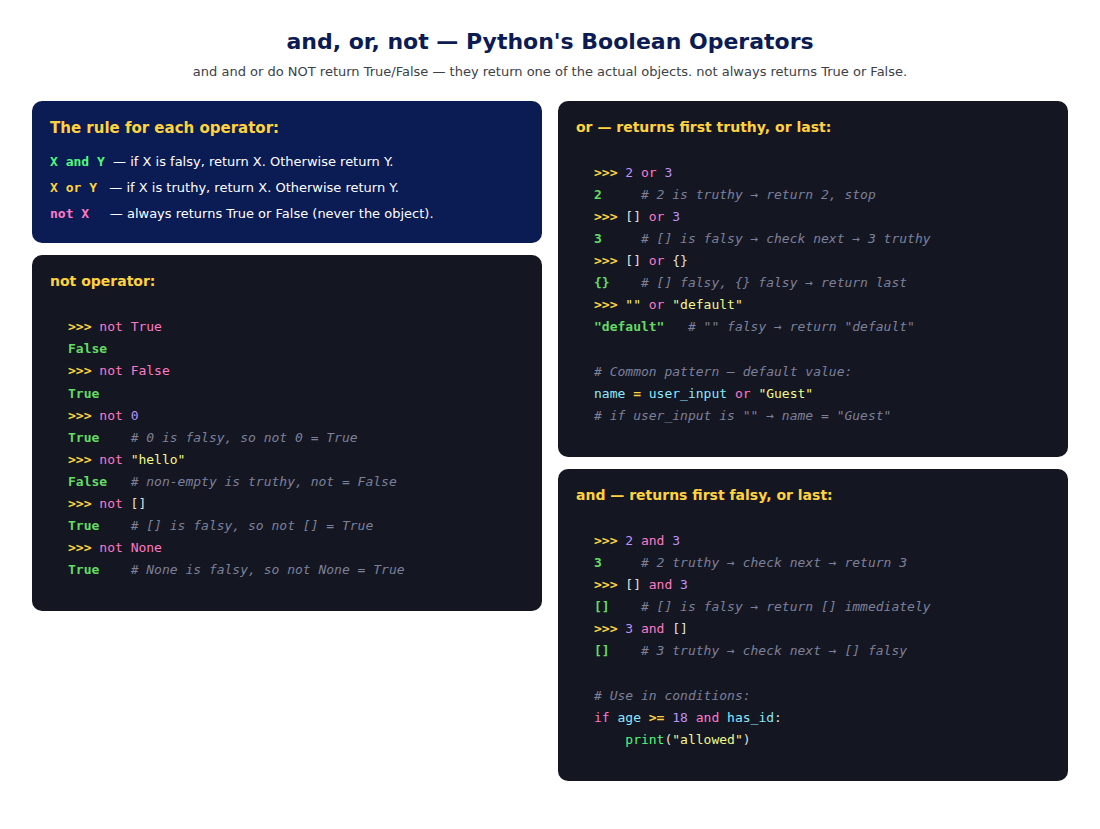Viewport: 1100px width, 829px height.
Task: Select the 'X and Y' rule line
Action: pyautogui.click(x=222, y=162)
